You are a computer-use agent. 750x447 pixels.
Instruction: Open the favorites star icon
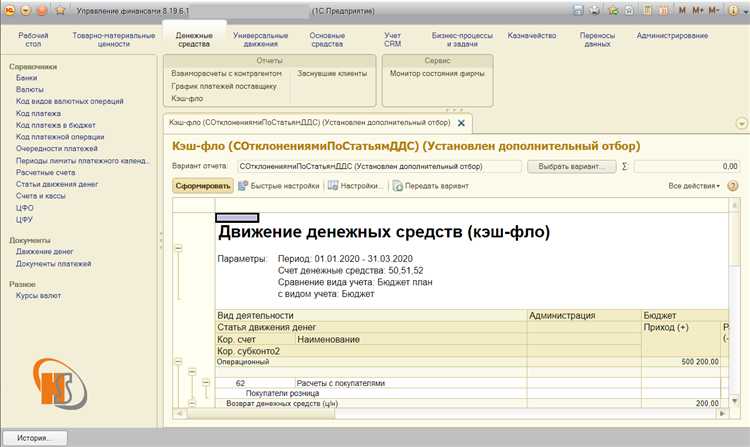click(x=60, y=11)
